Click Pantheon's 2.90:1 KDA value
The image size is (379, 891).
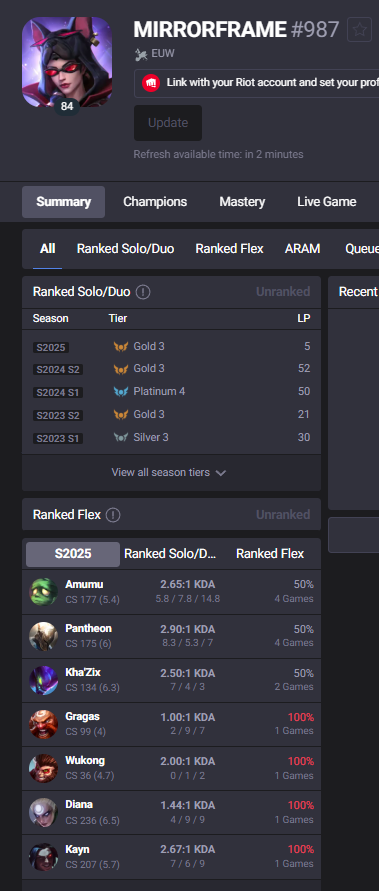pos(188,629)
